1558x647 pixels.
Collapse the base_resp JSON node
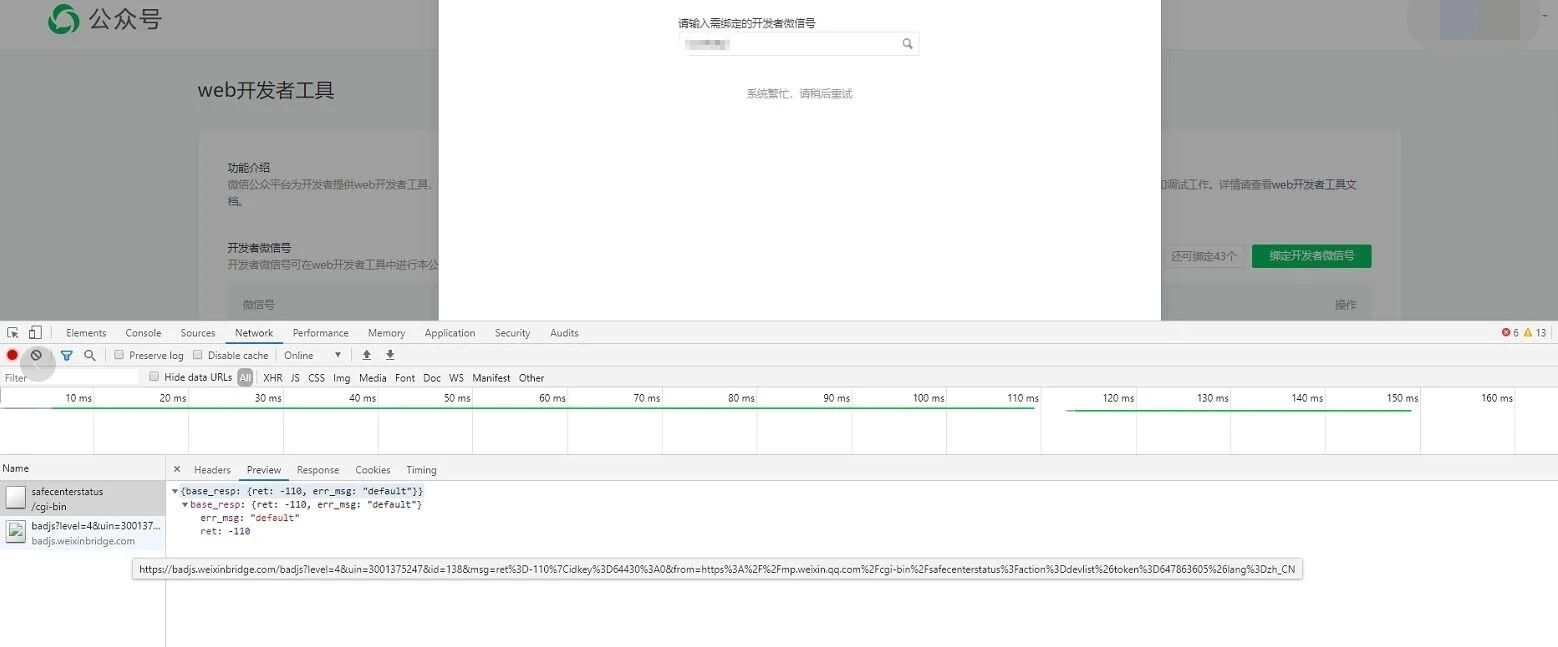(x=185, y=505)
